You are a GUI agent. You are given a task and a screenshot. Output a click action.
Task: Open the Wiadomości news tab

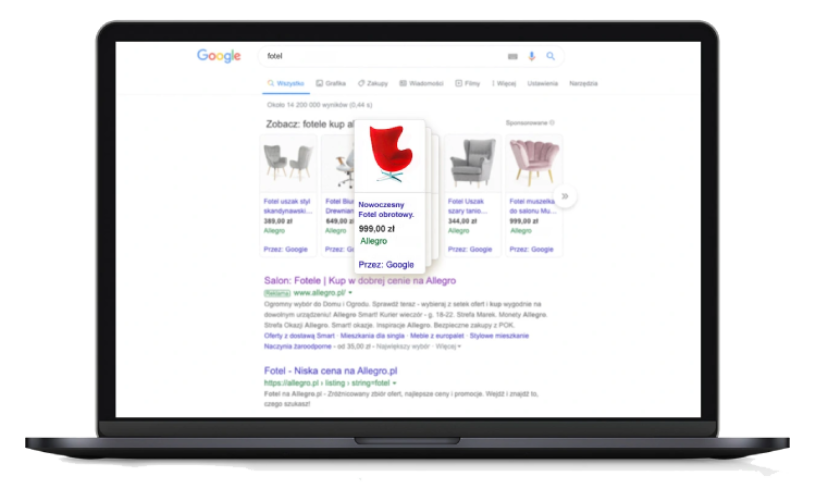tap(422, 83)
